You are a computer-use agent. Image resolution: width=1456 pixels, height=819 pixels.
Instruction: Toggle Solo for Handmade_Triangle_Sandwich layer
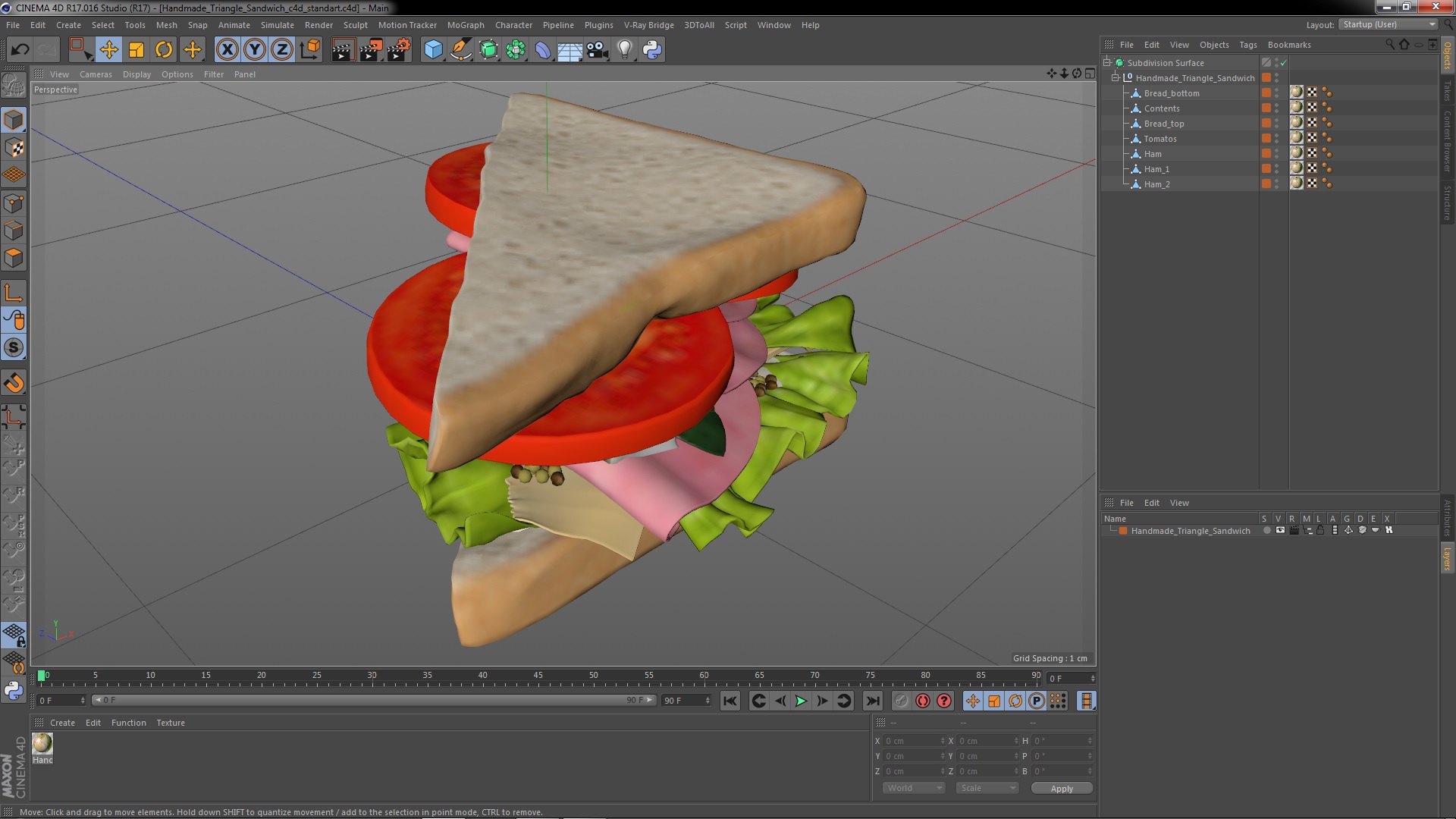pos(1266,531)
